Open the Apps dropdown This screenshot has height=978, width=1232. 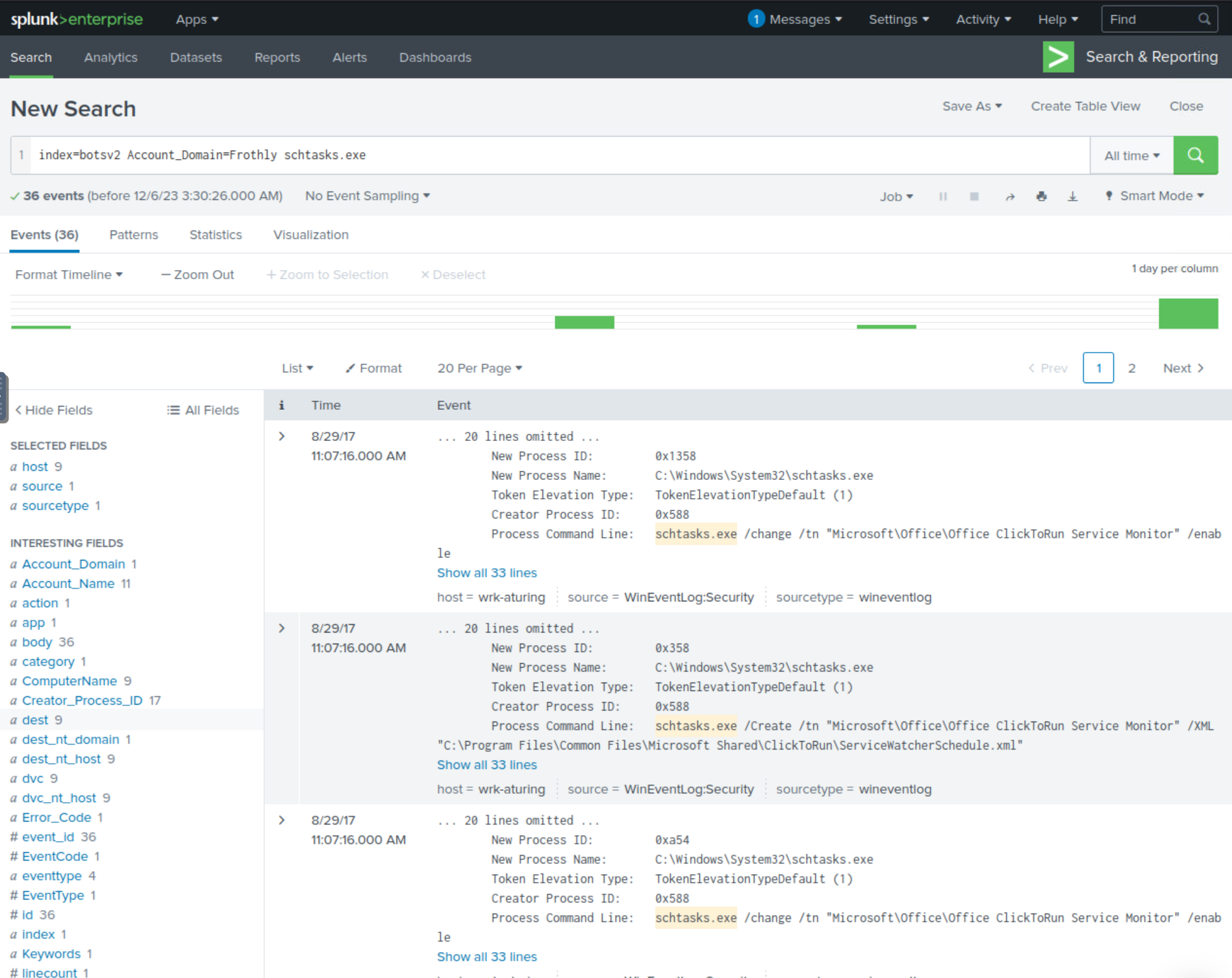197,19
